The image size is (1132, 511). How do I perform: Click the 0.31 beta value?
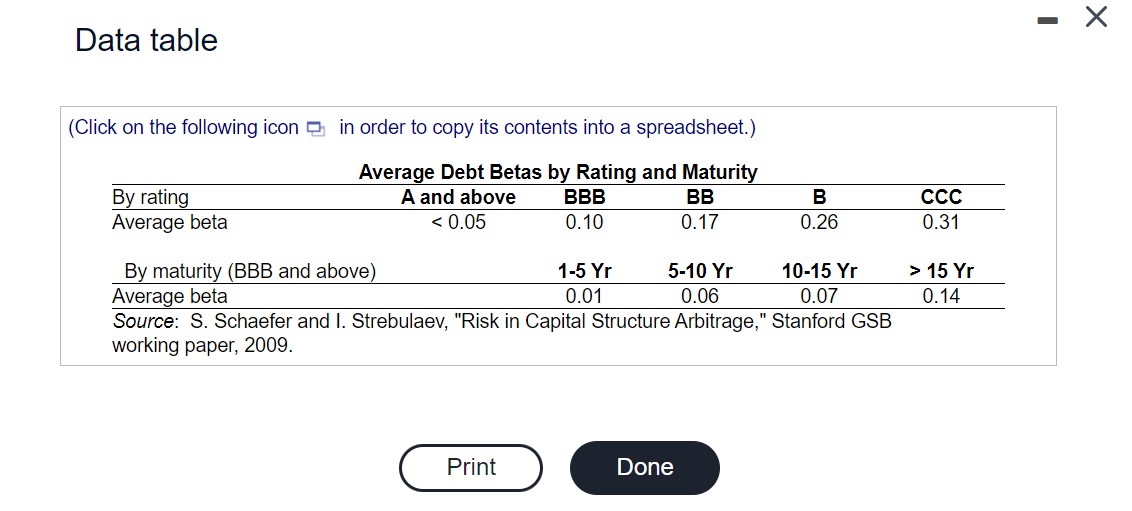click(x=941, y=222)
